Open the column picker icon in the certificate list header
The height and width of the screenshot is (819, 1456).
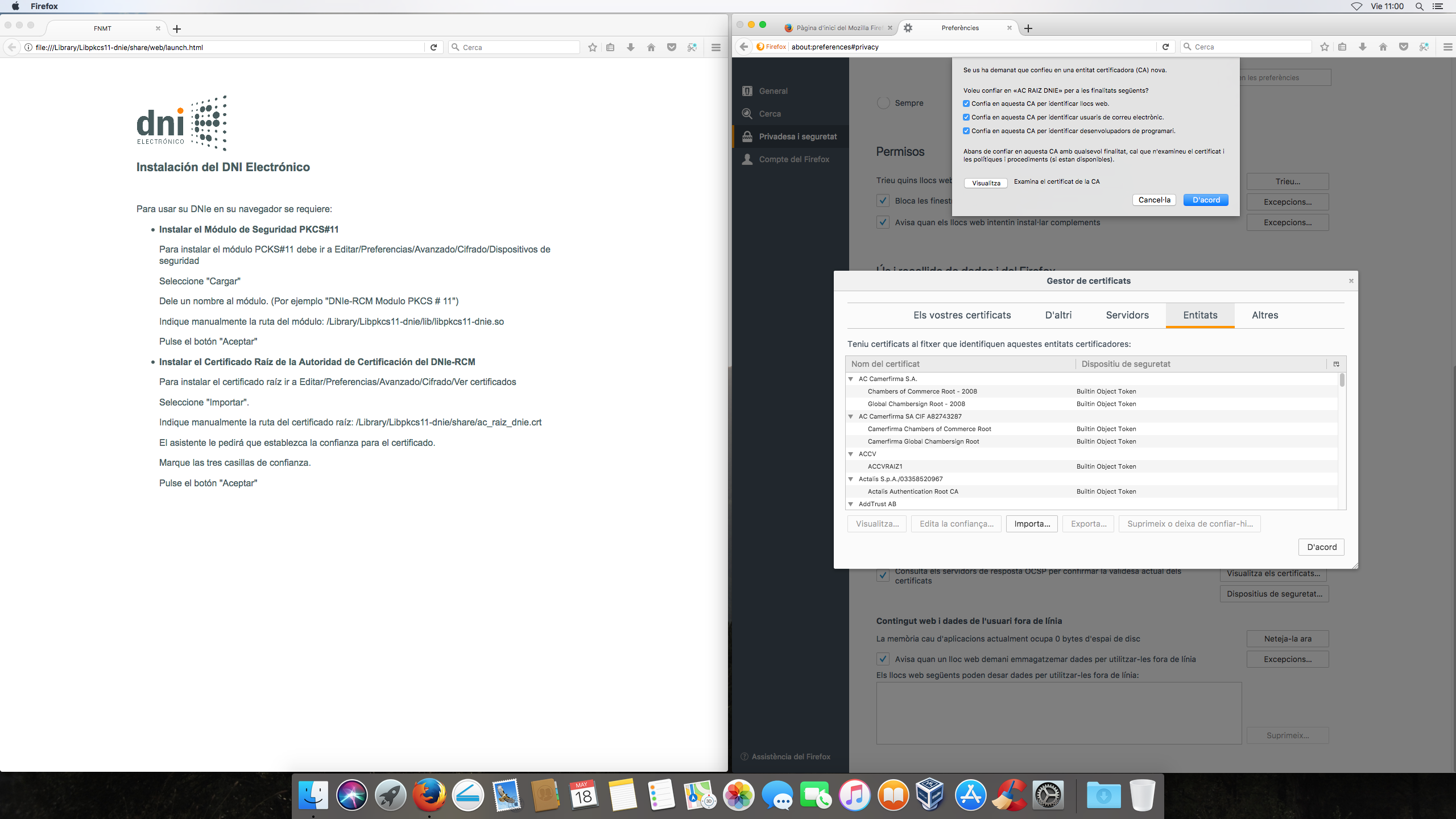pos(1336,364)
